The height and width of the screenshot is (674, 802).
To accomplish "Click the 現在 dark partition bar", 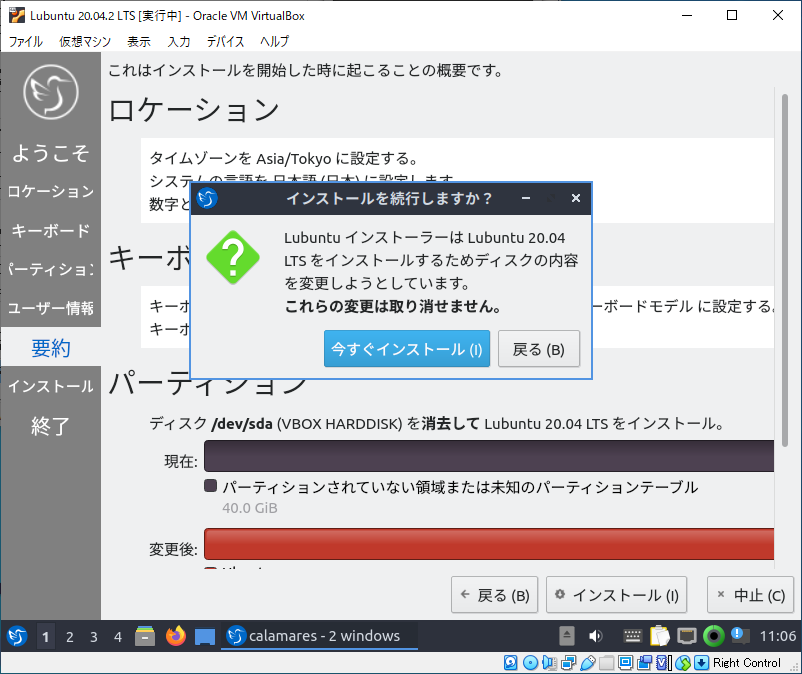I will pos(489,456).
